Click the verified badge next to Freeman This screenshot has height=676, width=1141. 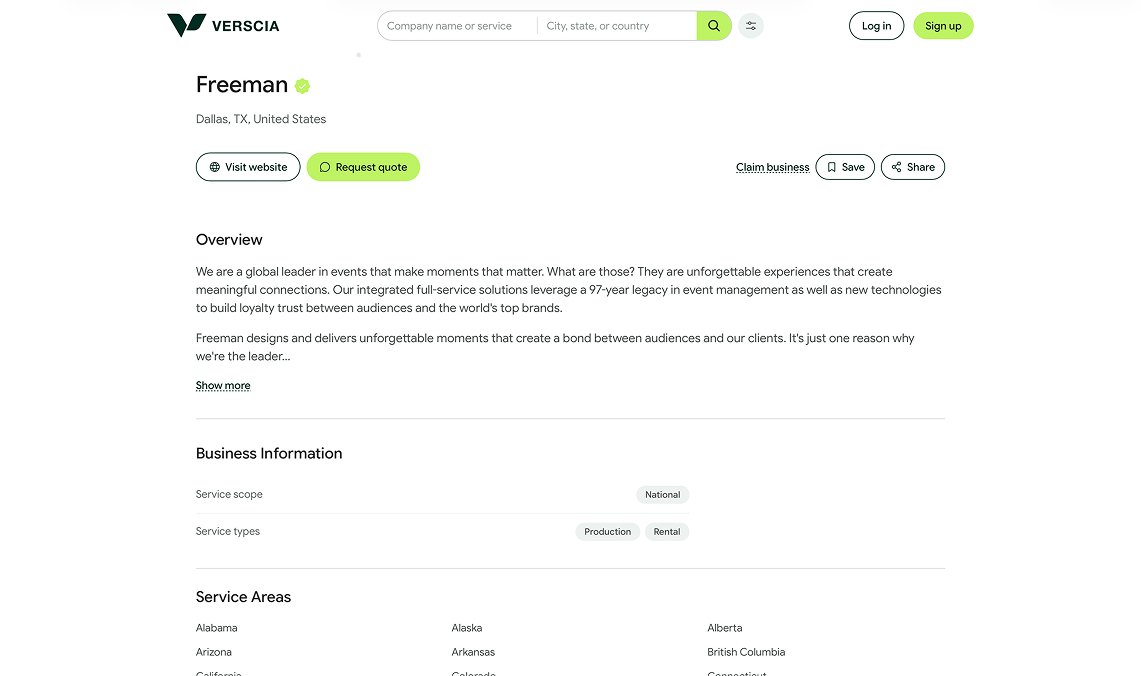[x=302, y=86]
